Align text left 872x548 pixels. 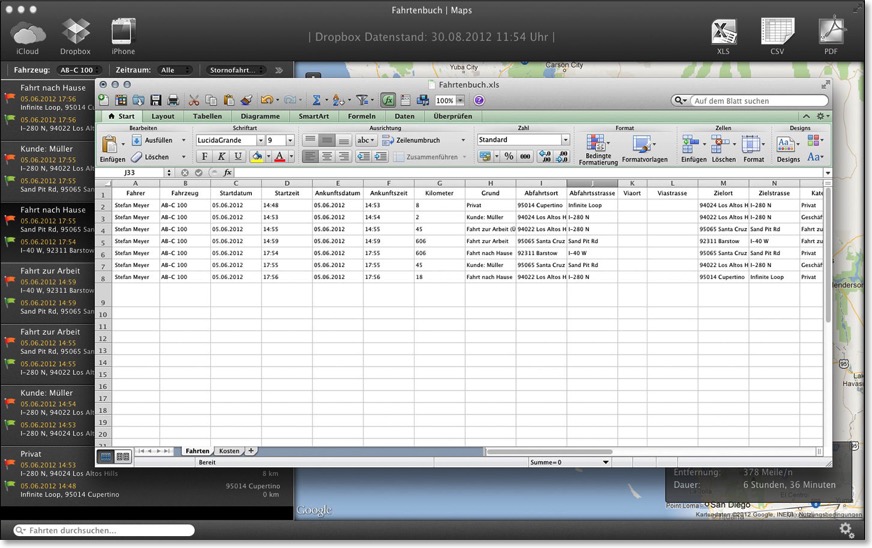(x=310, y=156)
